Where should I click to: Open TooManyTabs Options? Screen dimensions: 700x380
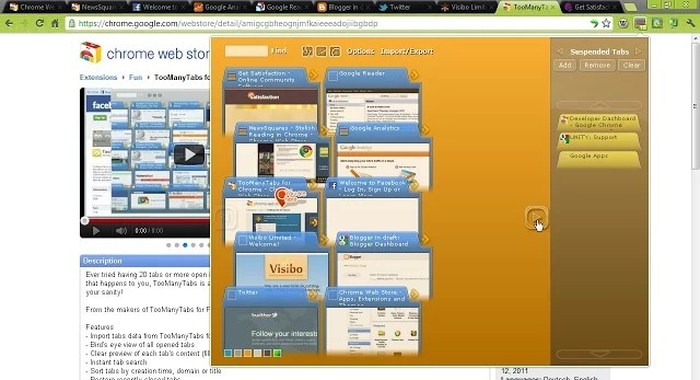(361, 51)
